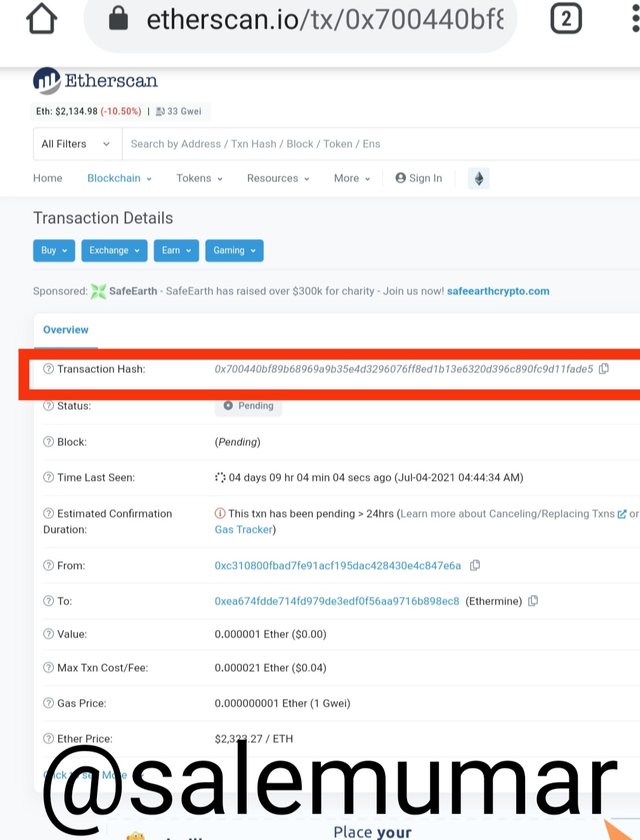Select the transaction hash text 0x700440bf
Screen dimensions: 640x840
[x=403, y=369]
